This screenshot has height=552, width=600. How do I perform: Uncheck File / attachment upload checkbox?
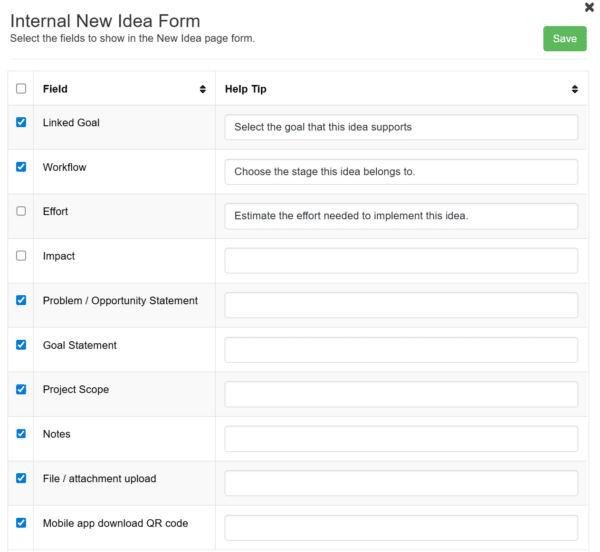(21, 478)
